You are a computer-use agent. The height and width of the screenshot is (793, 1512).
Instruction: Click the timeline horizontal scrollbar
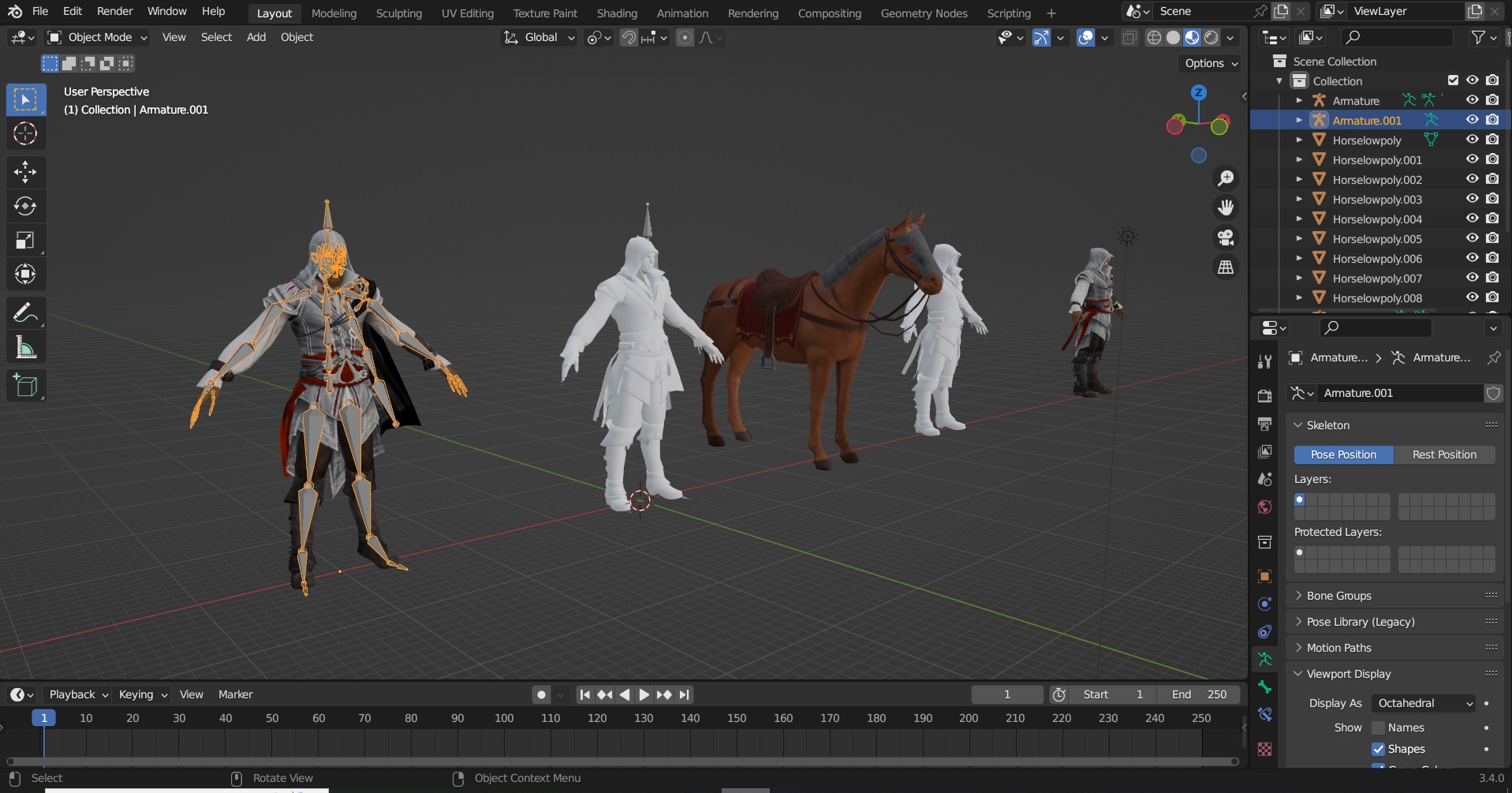(622, 761)
